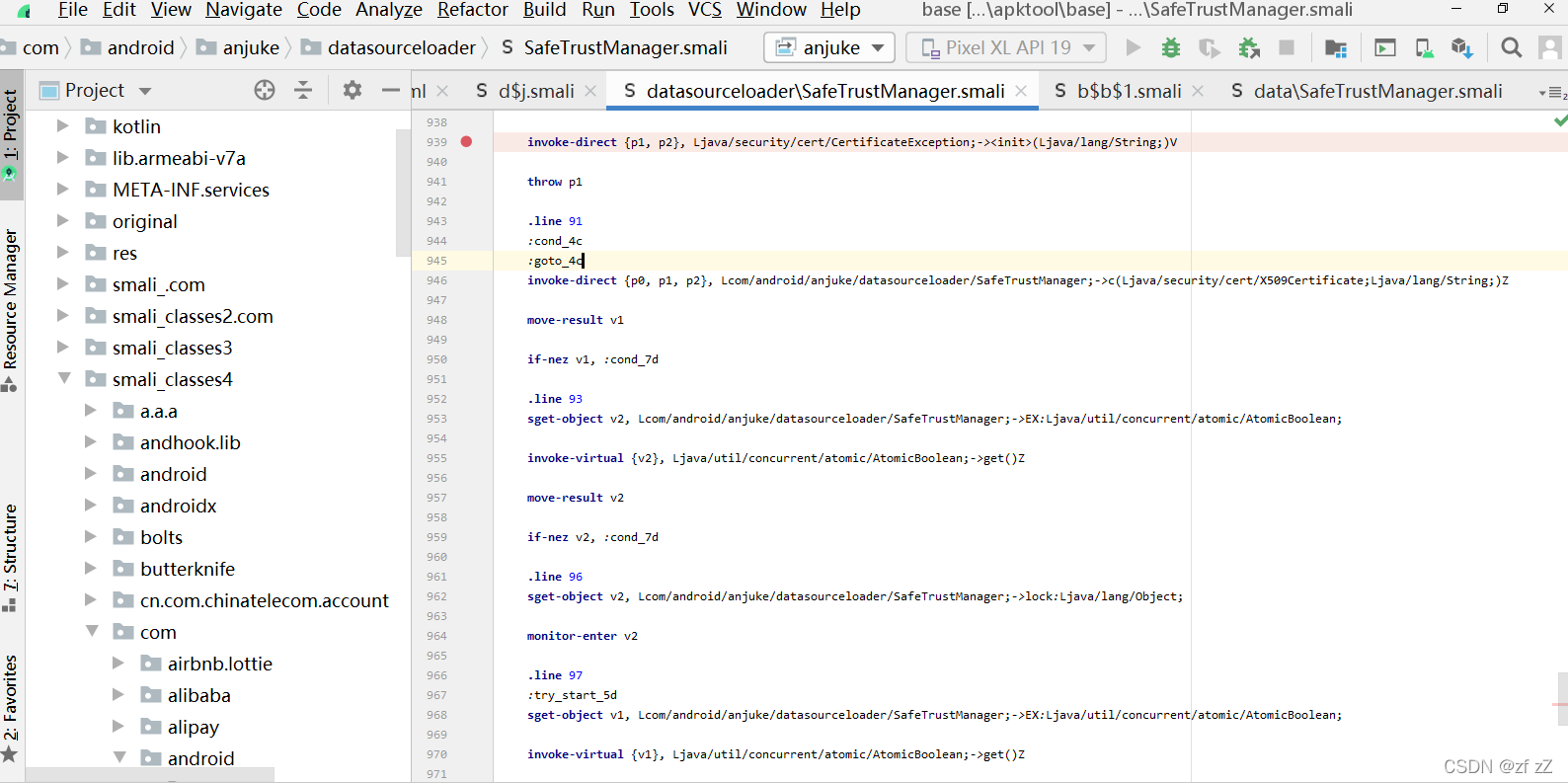Click line number 945 in gutter
The width and height of the screenshot is (1568, 783).
click(436, 261)
